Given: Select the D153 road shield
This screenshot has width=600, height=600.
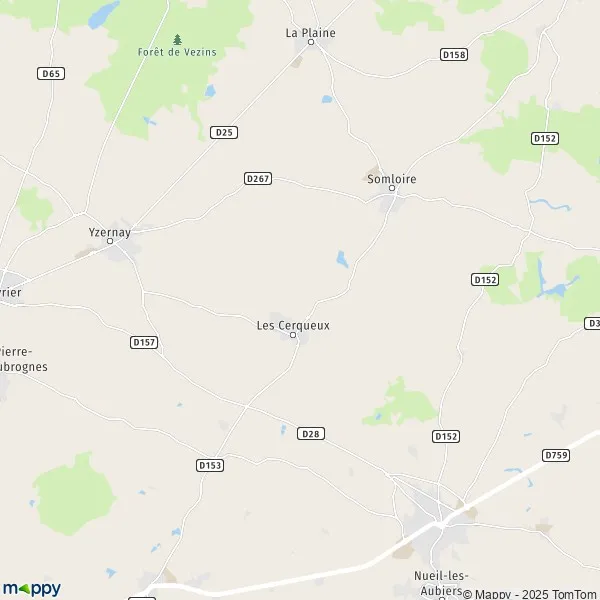Looking at the screenshot, I should click(210, 465).
